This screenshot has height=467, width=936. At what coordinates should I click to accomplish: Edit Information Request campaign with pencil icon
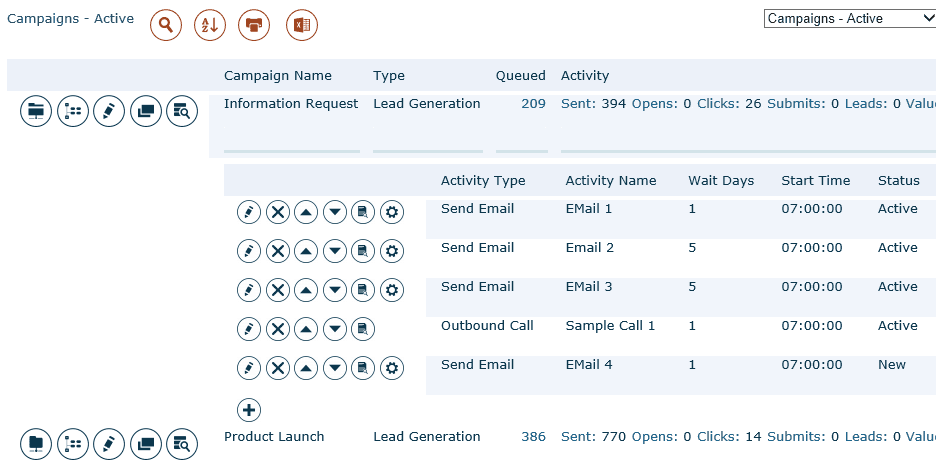coord(109,111)
